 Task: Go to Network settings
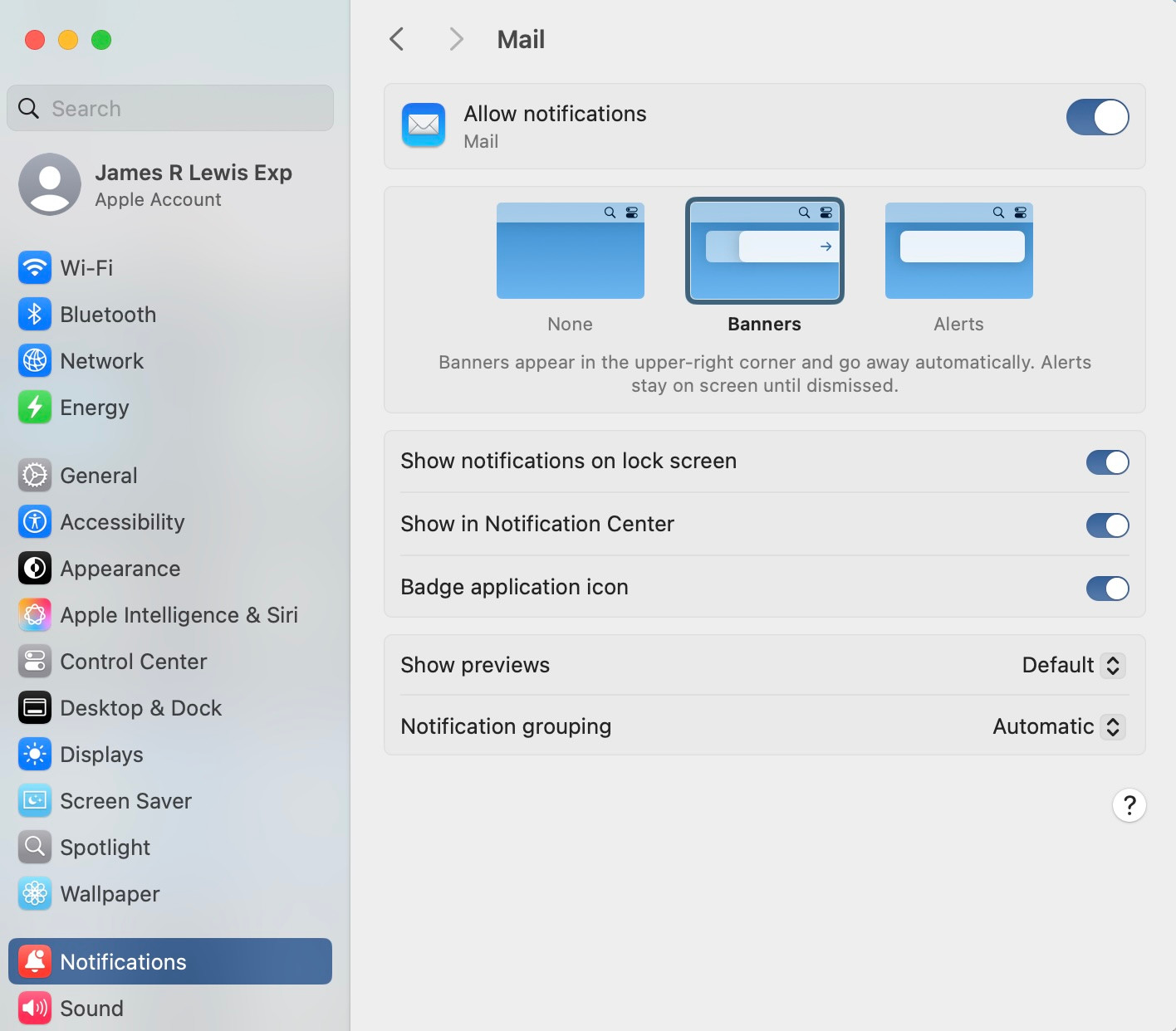point(170,361)
